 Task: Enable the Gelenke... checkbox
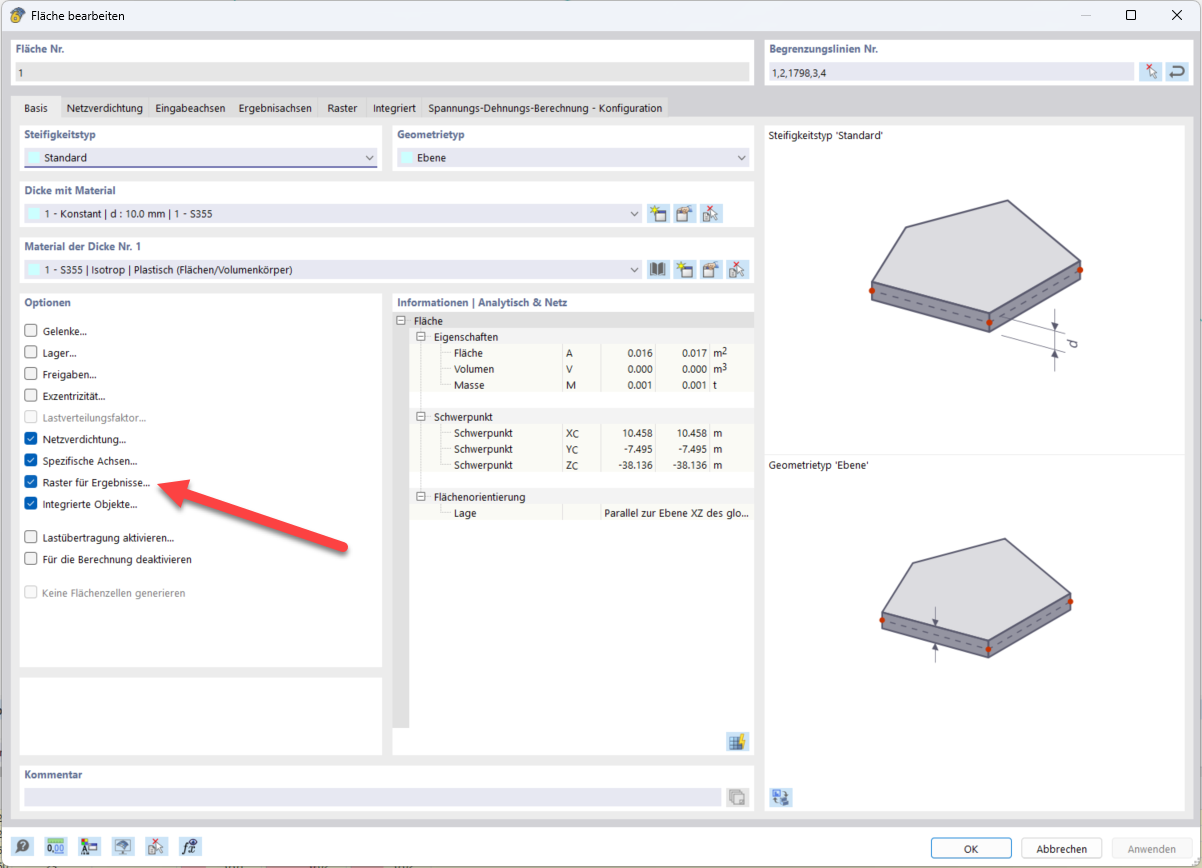point(32,331)
